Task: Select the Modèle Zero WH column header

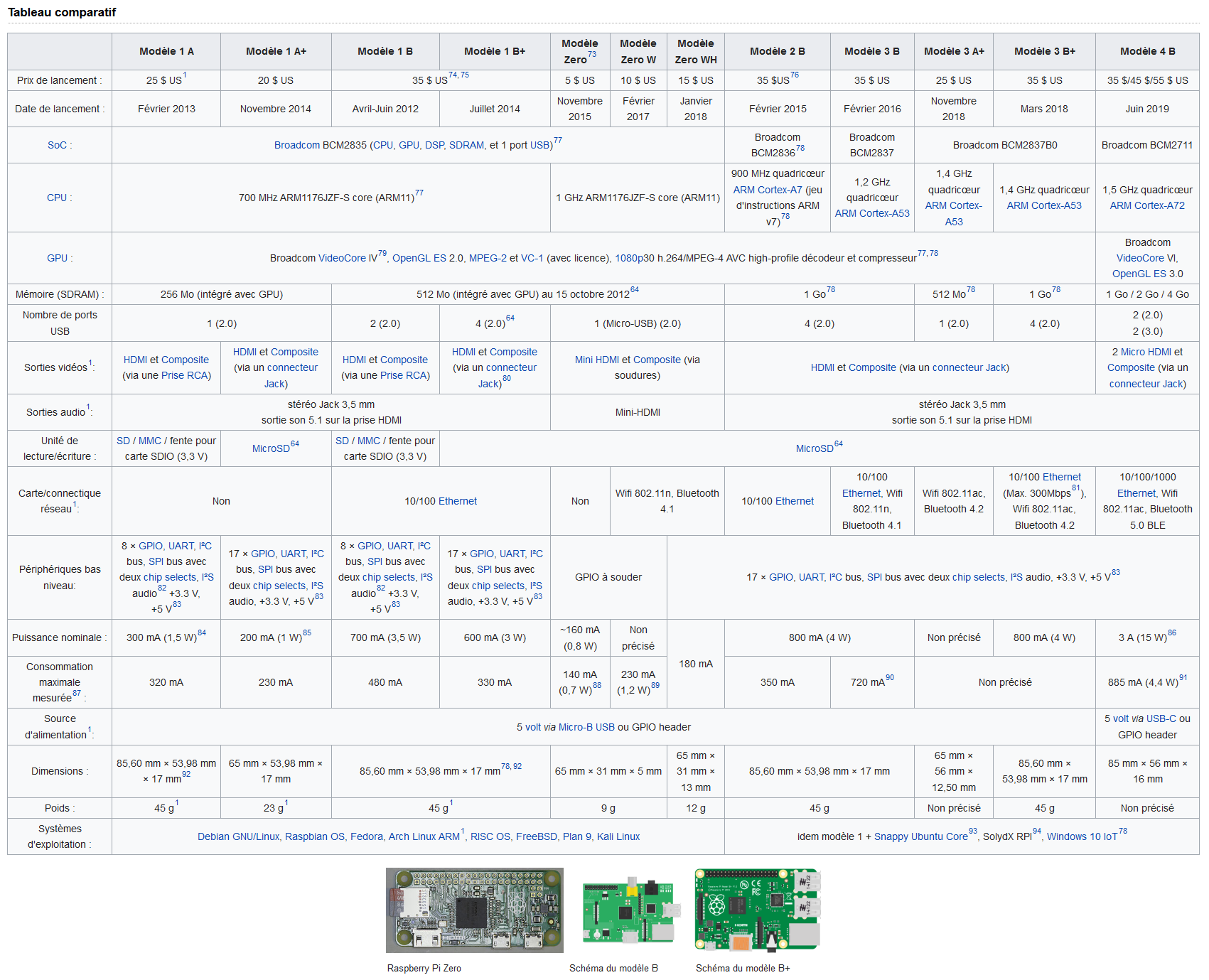Action: [x=696, y=51]
